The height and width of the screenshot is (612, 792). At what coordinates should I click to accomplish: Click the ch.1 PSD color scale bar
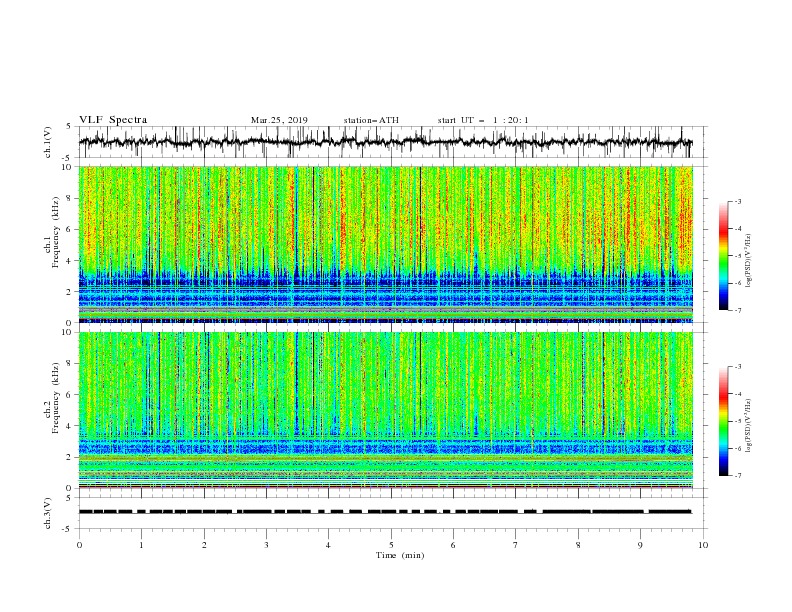[723, 256]
